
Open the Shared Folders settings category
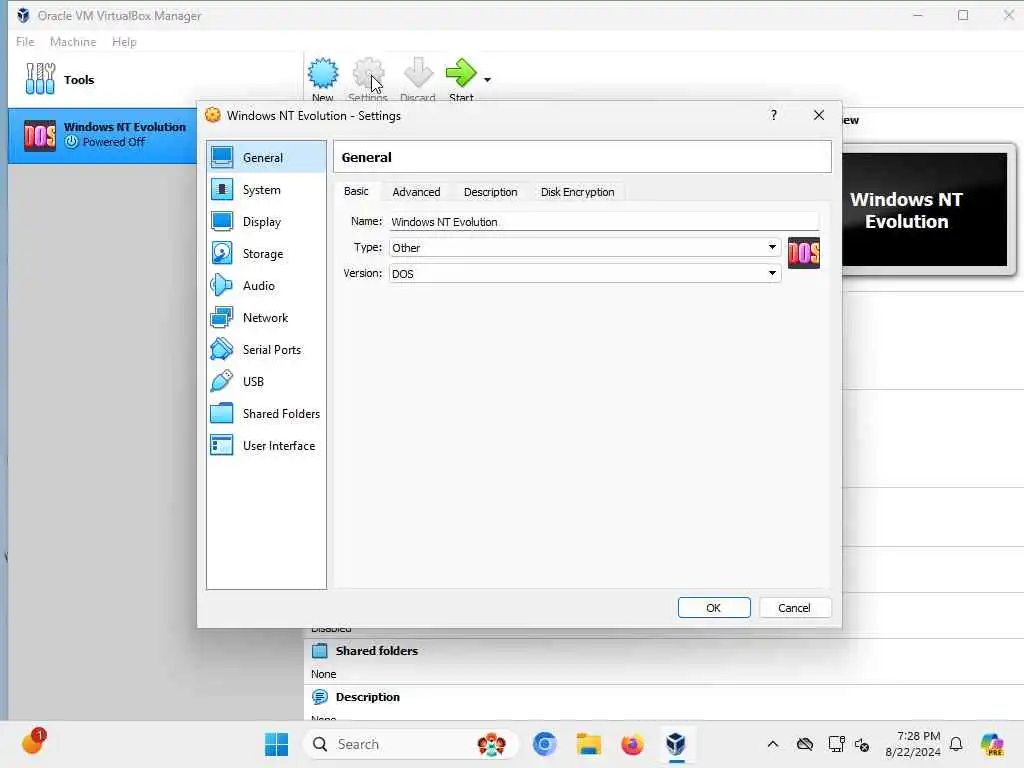(266, 413)
